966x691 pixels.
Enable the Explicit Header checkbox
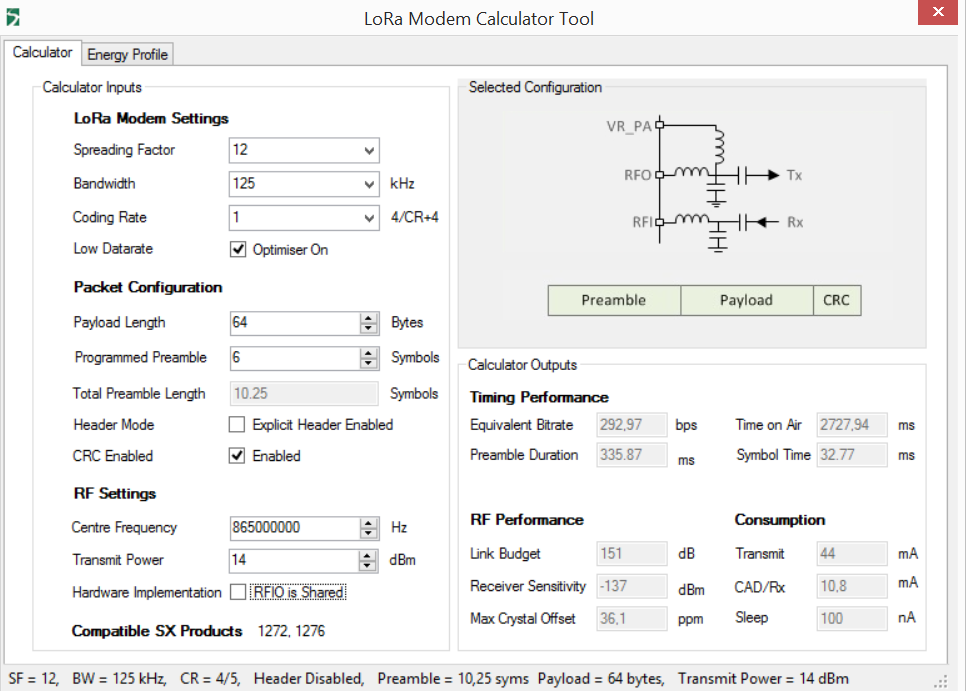237,424
